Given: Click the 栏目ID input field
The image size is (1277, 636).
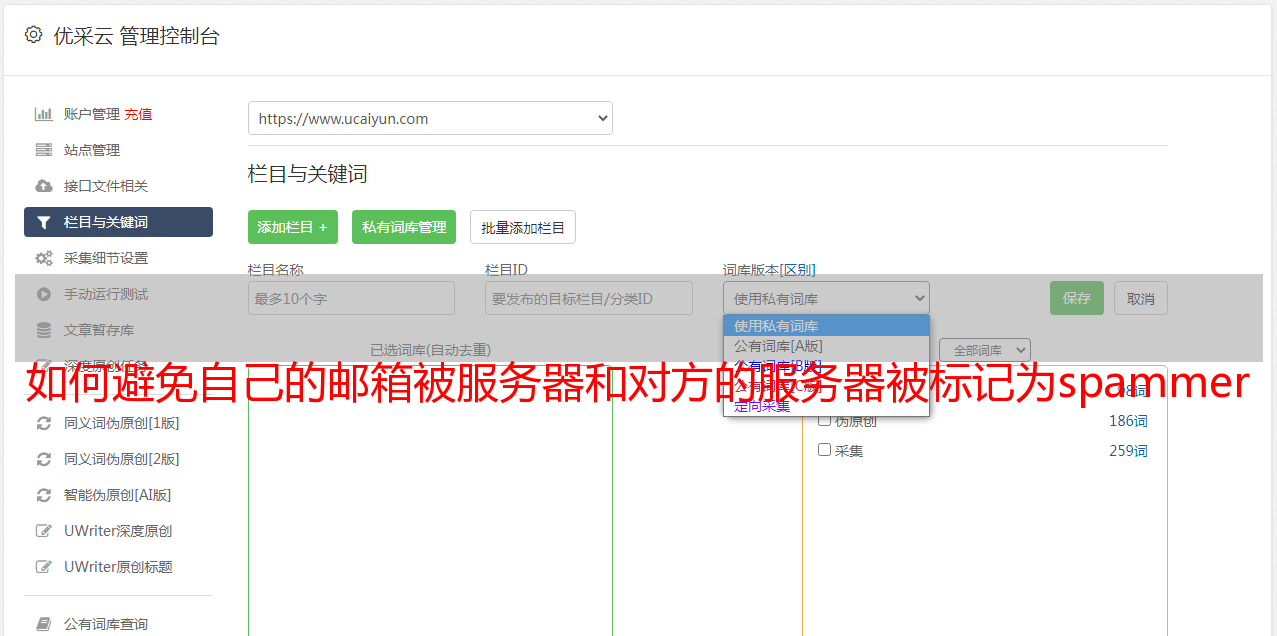Looking at the screenshot, I should (589, 298).
